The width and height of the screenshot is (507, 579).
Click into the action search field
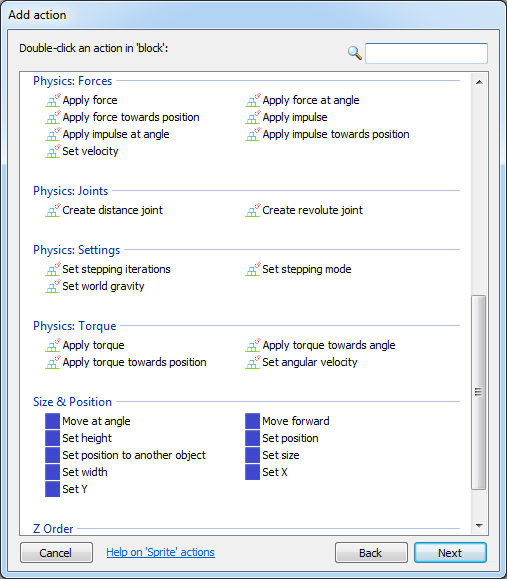pyautogui.click(x=427, y=53)
